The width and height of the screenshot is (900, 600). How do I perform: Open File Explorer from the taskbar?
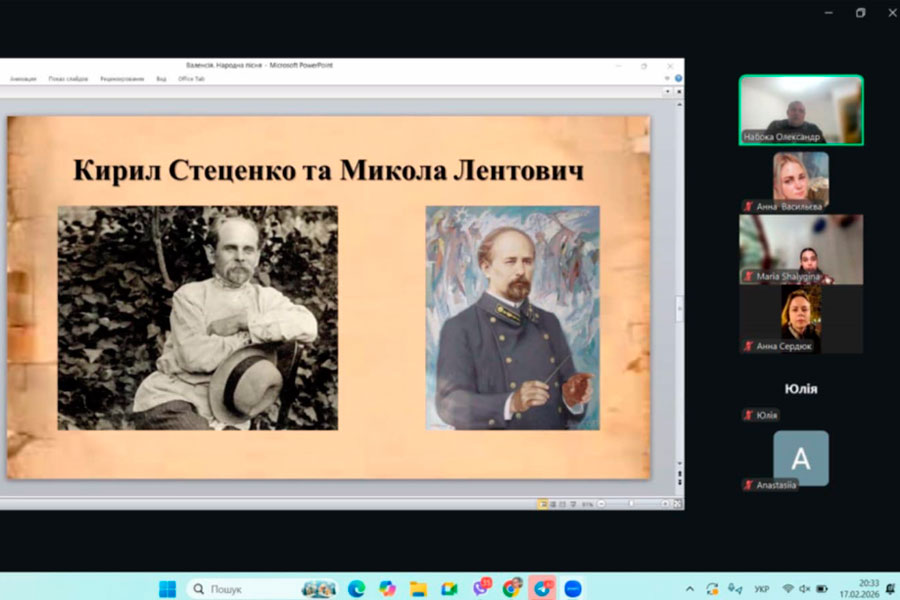coord(418,589)
